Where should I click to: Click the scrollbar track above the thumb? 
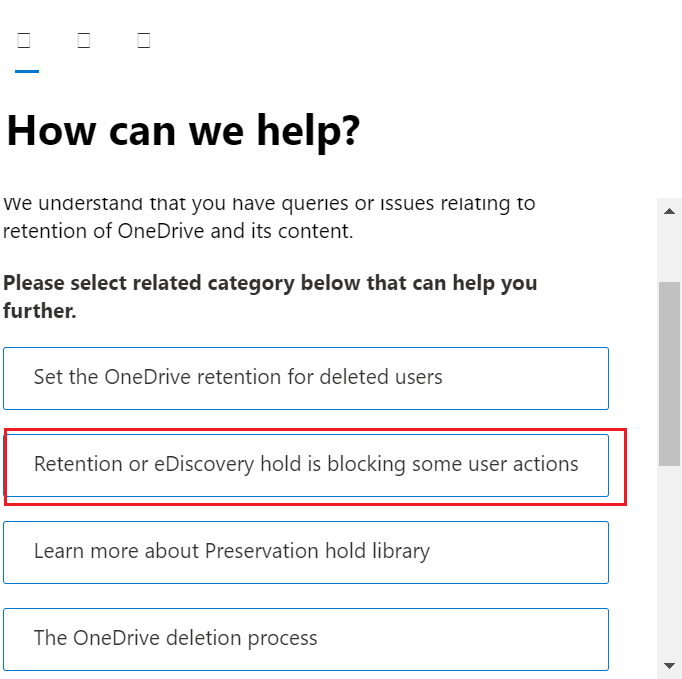pos(669,252)
